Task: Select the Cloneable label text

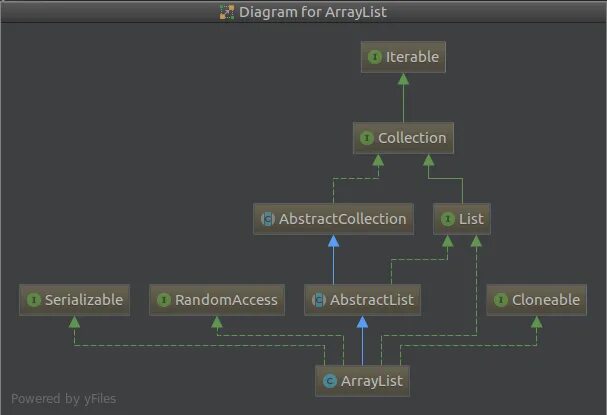Action: [x=546, y=300]
